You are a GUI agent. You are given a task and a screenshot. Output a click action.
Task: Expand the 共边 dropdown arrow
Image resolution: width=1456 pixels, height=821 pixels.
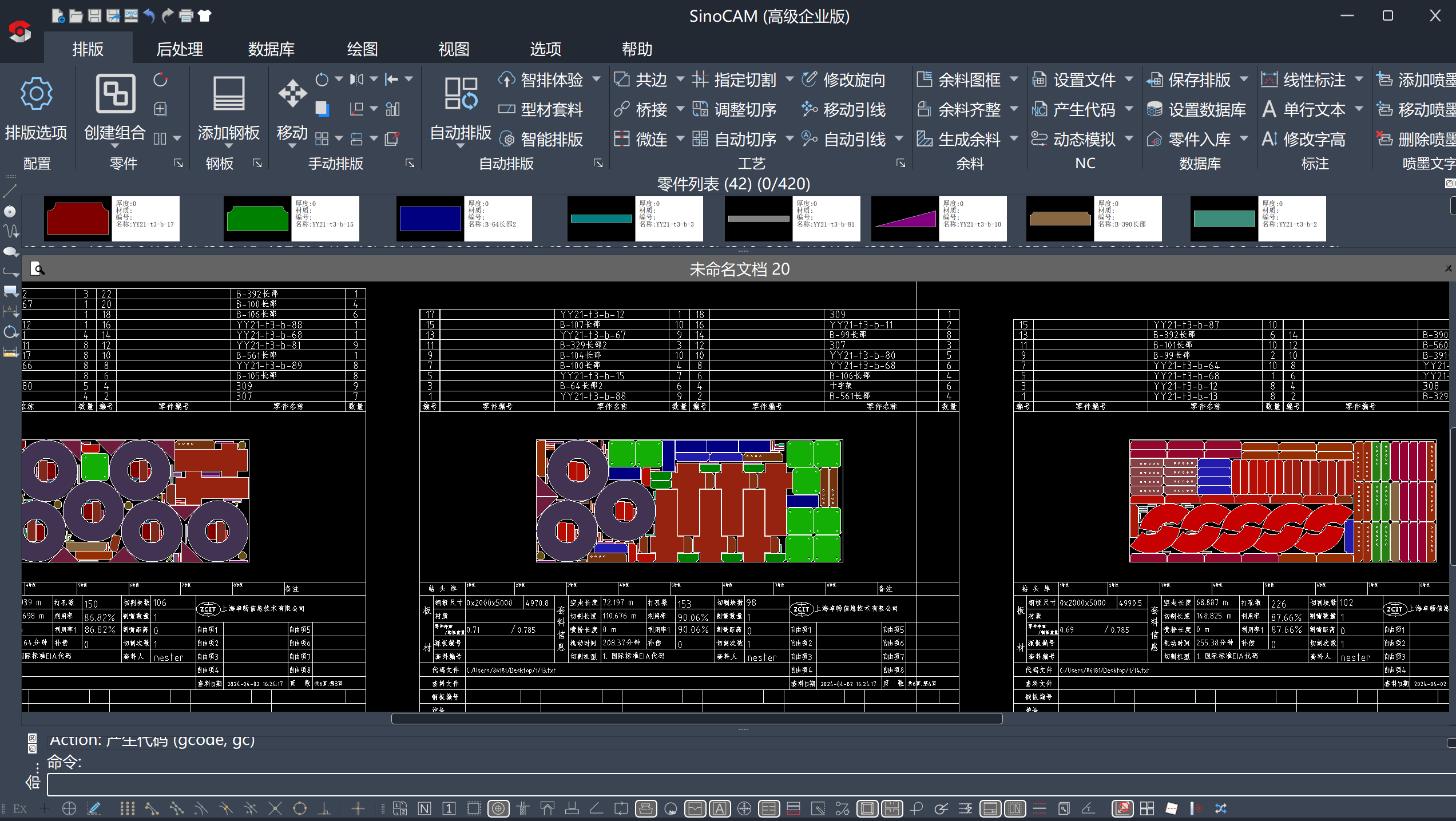point(680,79)
